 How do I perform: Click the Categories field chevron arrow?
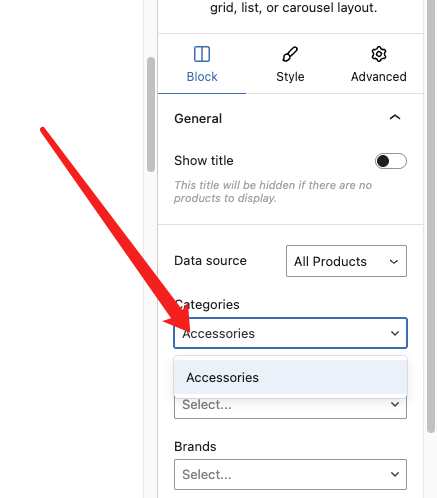[x=395, y=333]
